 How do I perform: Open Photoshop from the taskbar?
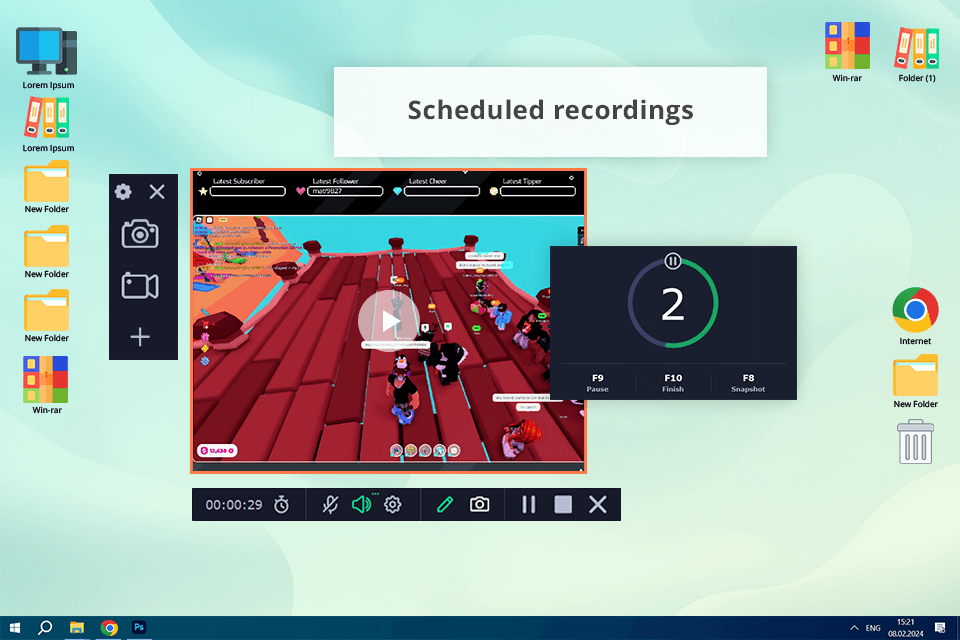[x=139, y=628]
